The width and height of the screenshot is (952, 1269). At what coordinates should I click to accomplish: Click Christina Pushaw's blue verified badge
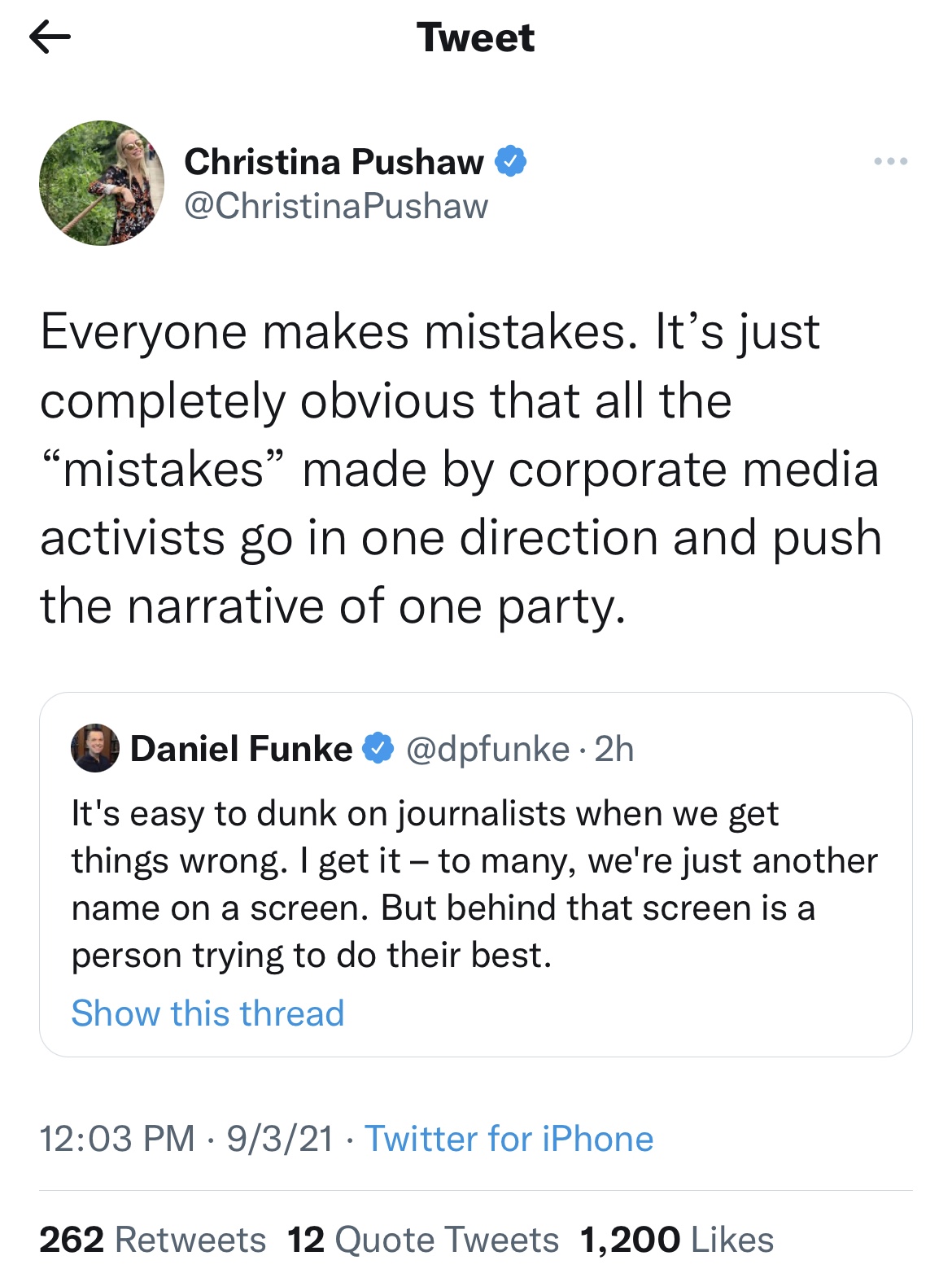pos(511,161)
